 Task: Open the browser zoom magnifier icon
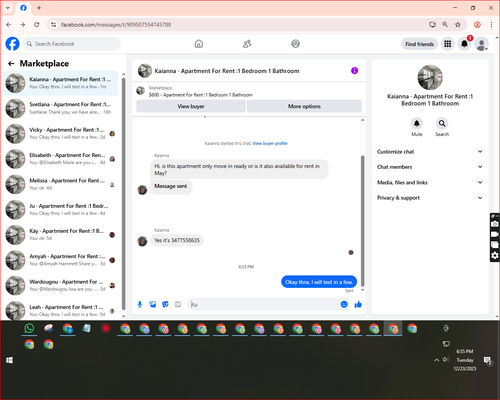[445, 25]
